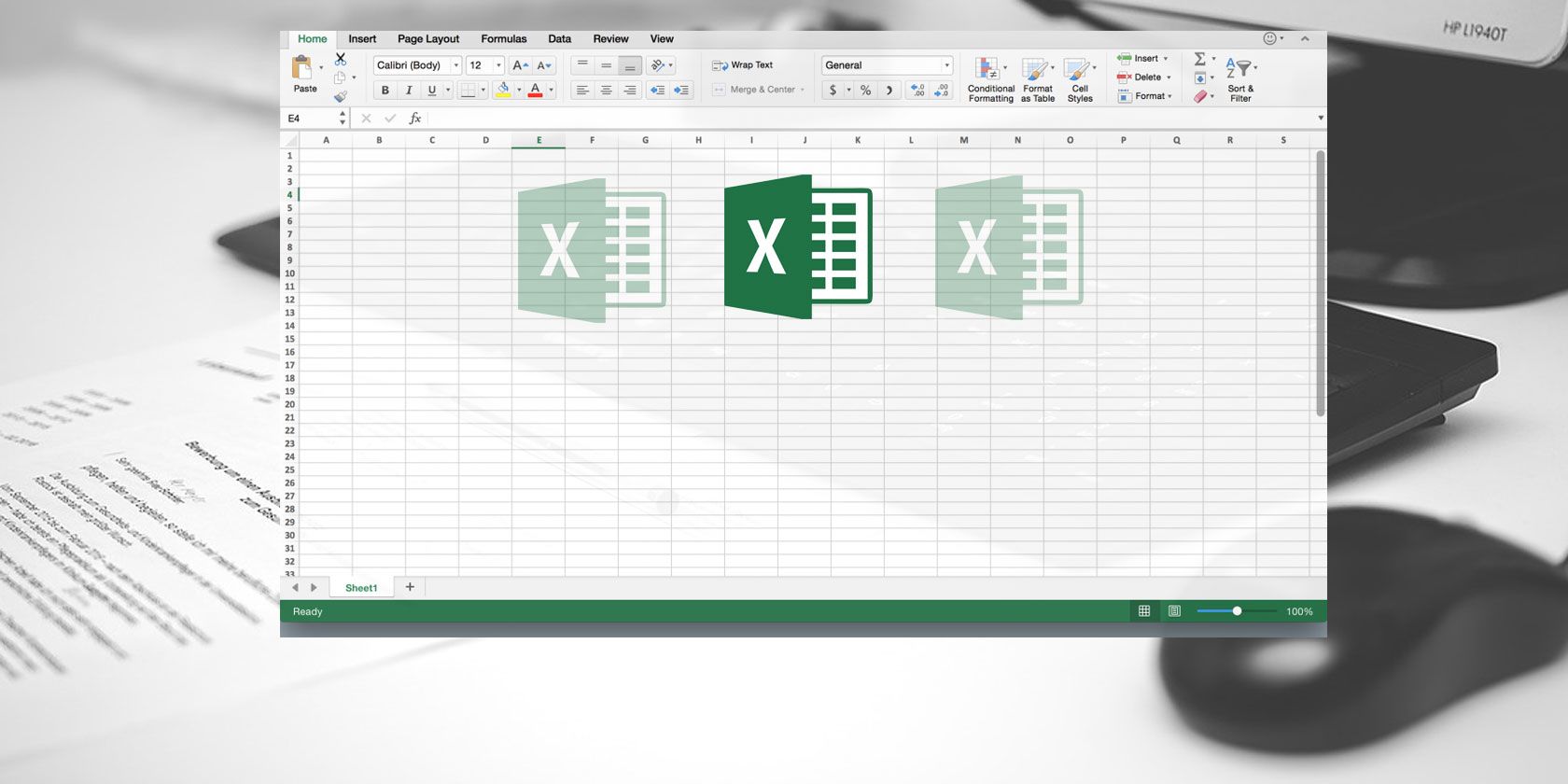Expand the Paste options arrow
This screenshot has width=1568, height=784.
tap(321, 68)
